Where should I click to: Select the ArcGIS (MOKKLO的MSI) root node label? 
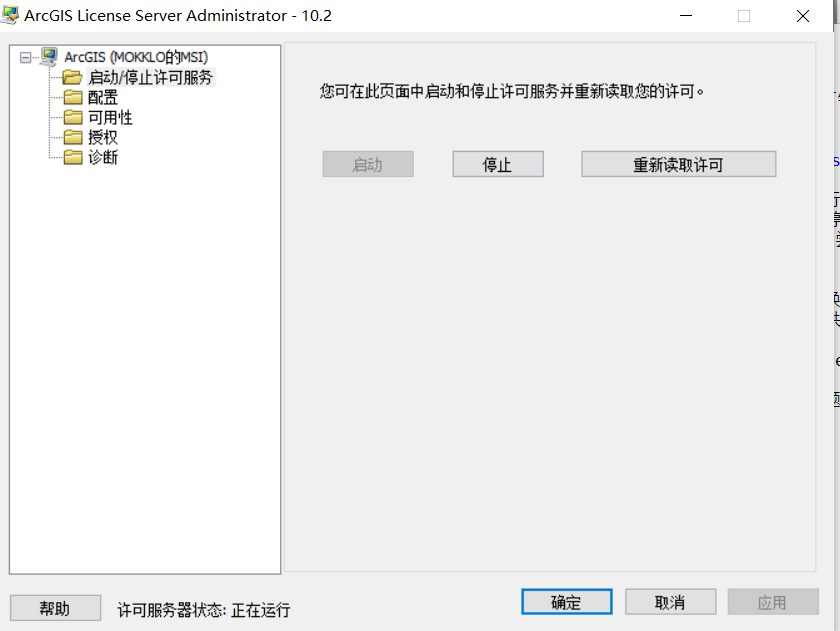(136, 57)
